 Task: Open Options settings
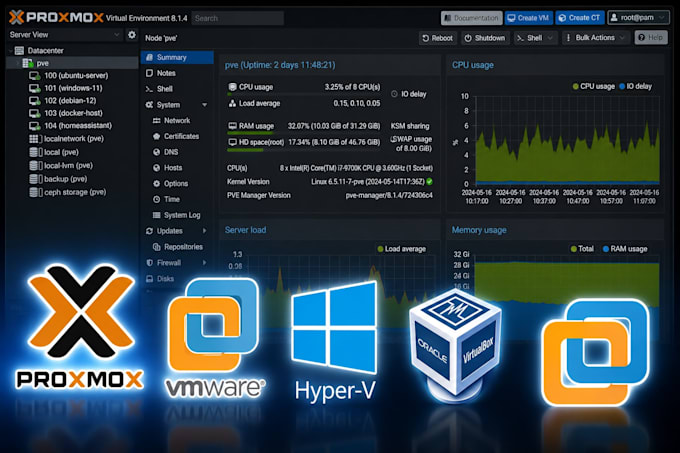170,184
